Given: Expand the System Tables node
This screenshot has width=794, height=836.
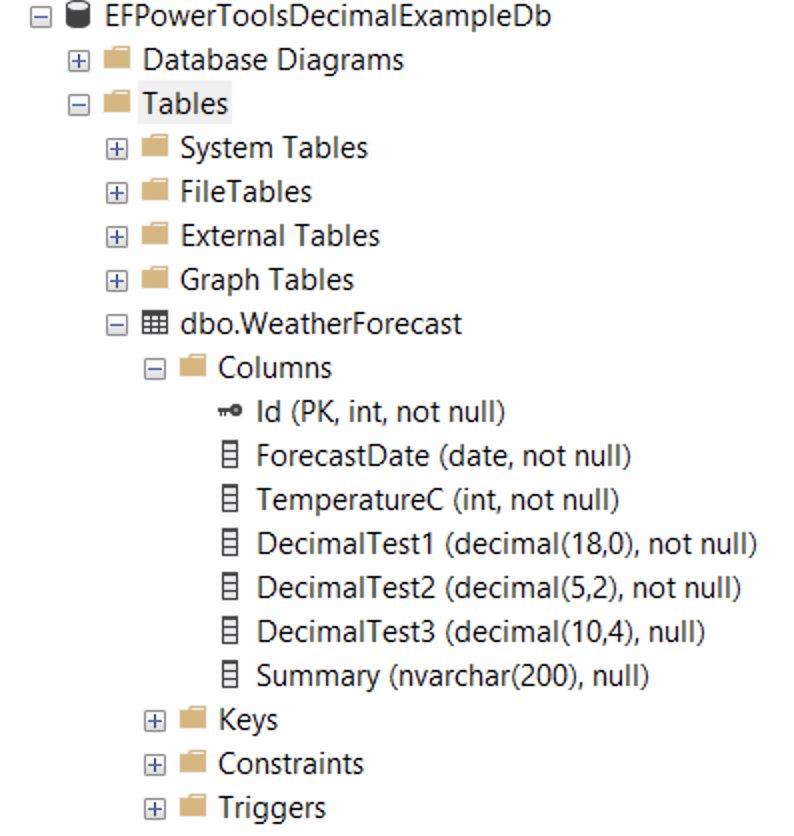Looking at the screenshot, I should [x=116, y=147].
